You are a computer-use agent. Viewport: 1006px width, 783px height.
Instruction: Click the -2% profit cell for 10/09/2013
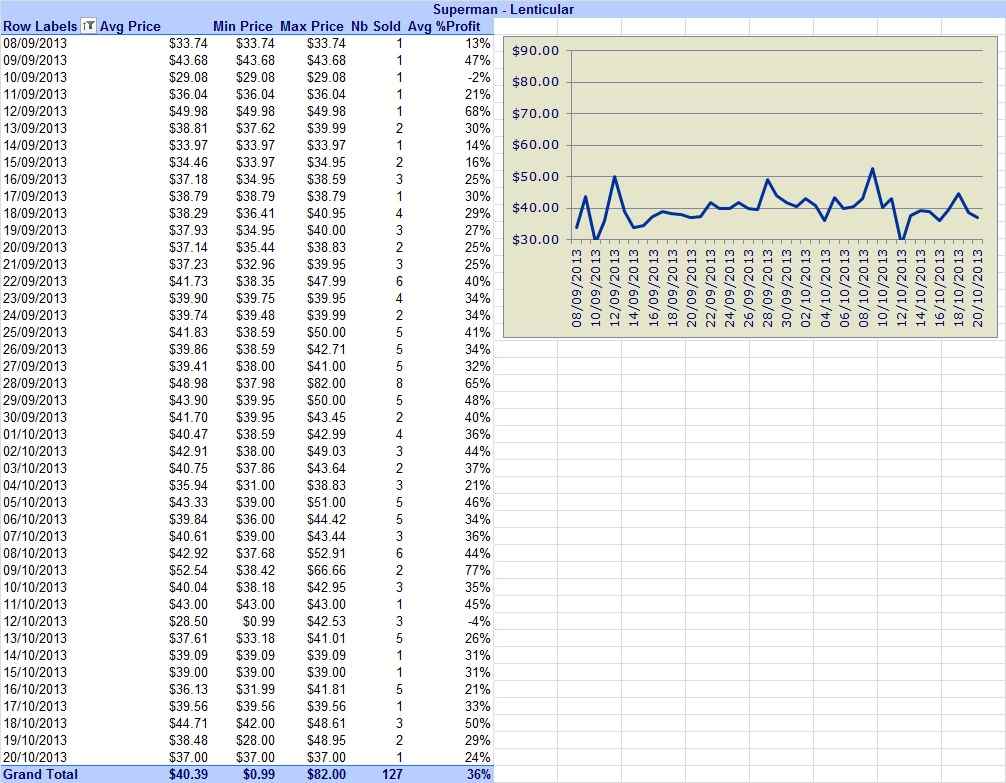479,77
